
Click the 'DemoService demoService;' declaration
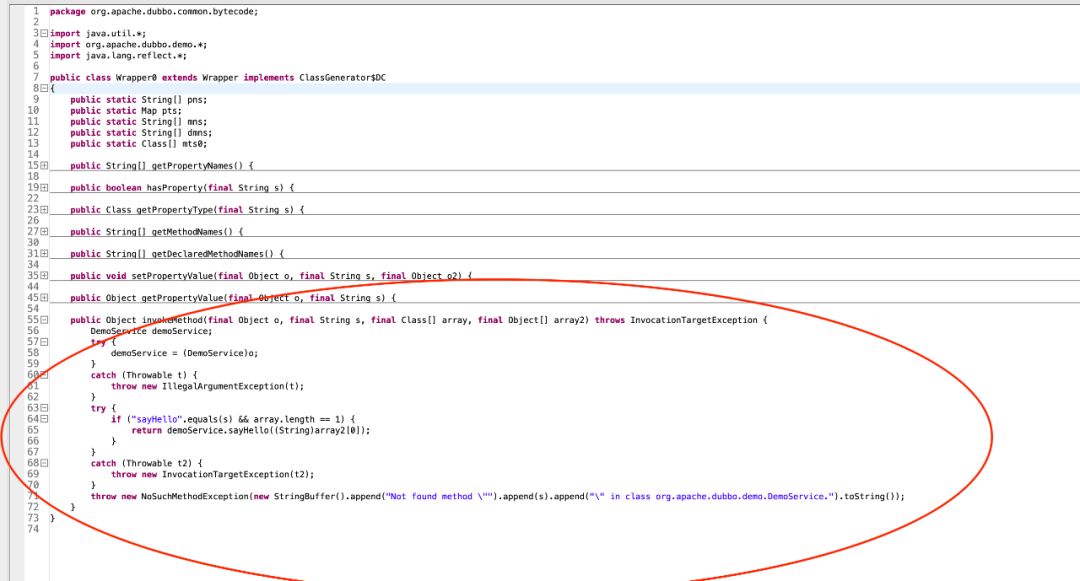pos(152,331)
